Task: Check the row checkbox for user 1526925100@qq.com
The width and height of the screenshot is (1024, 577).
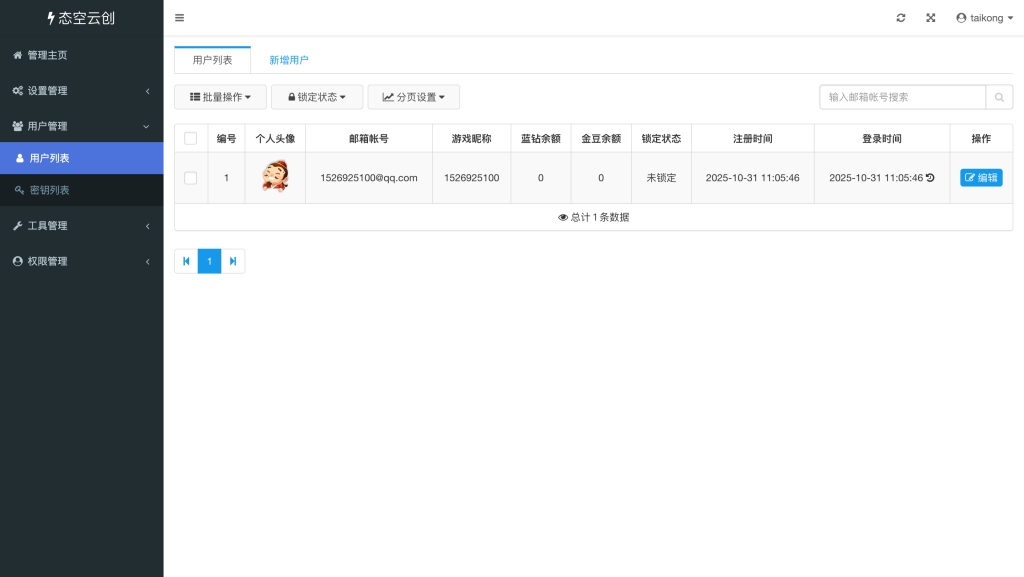Action: [x=190, y=177]
